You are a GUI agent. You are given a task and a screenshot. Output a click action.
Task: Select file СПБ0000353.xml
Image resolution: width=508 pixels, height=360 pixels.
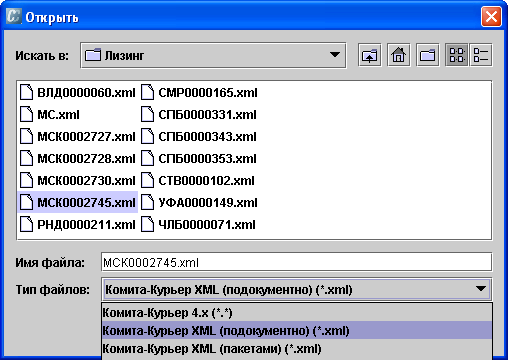199,159
